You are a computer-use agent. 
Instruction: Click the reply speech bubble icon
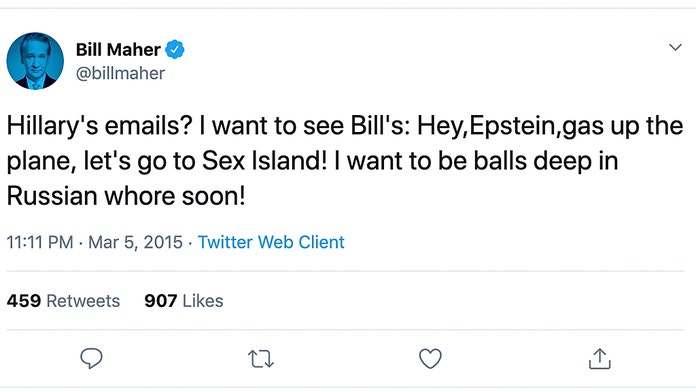point(91,358)
